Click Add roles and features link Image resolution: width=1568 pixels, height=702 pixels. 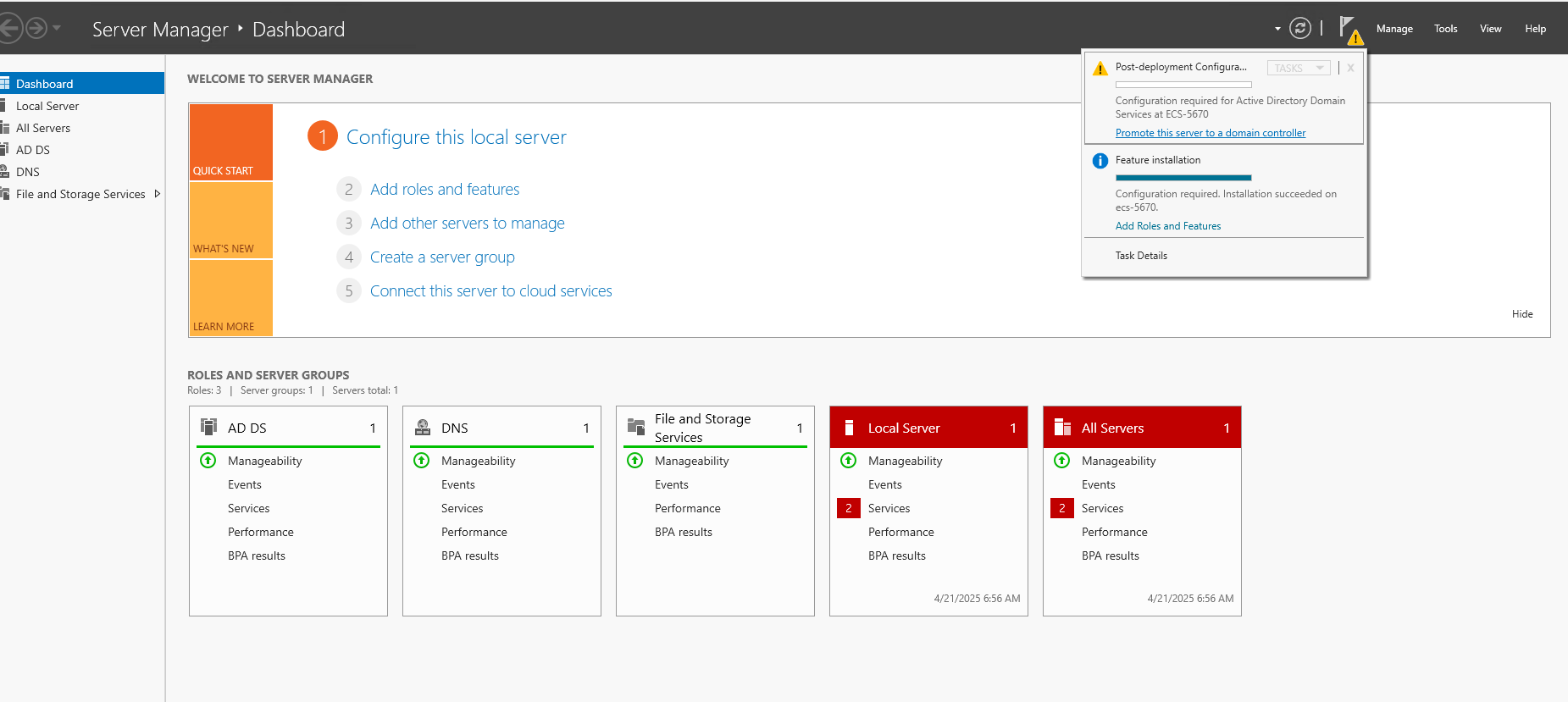(x=445, y=190)
